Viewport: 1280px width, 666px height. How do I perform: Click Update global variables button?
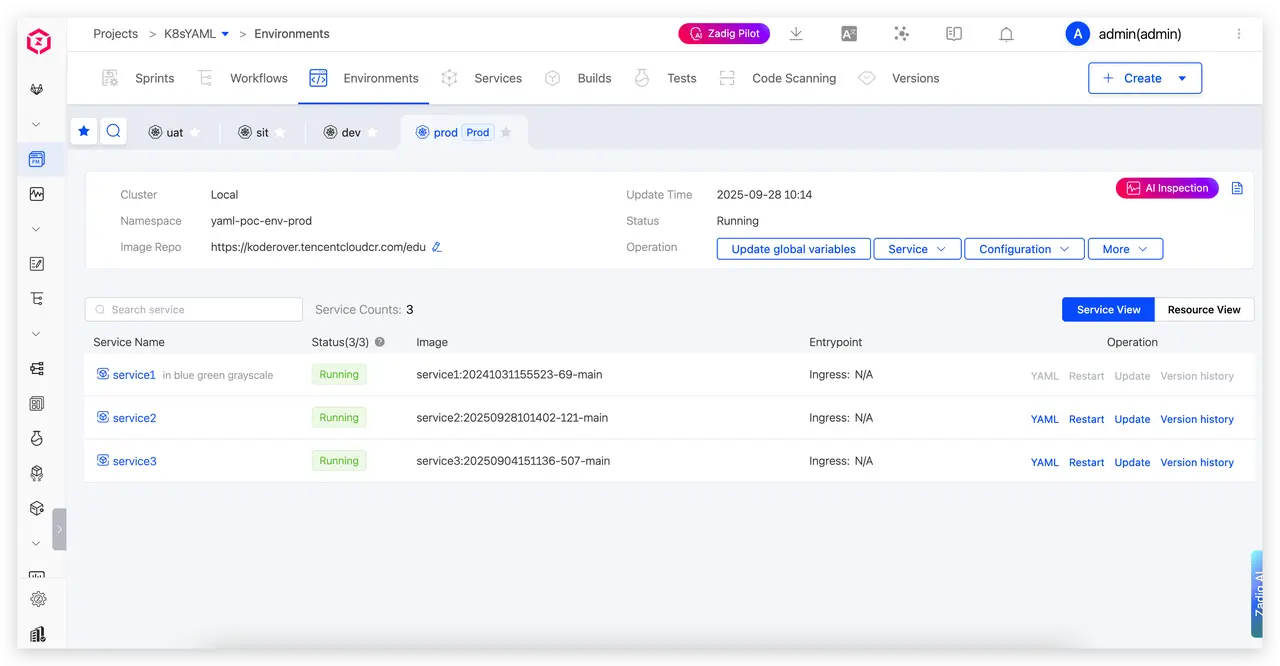click(x=793, y=249)
